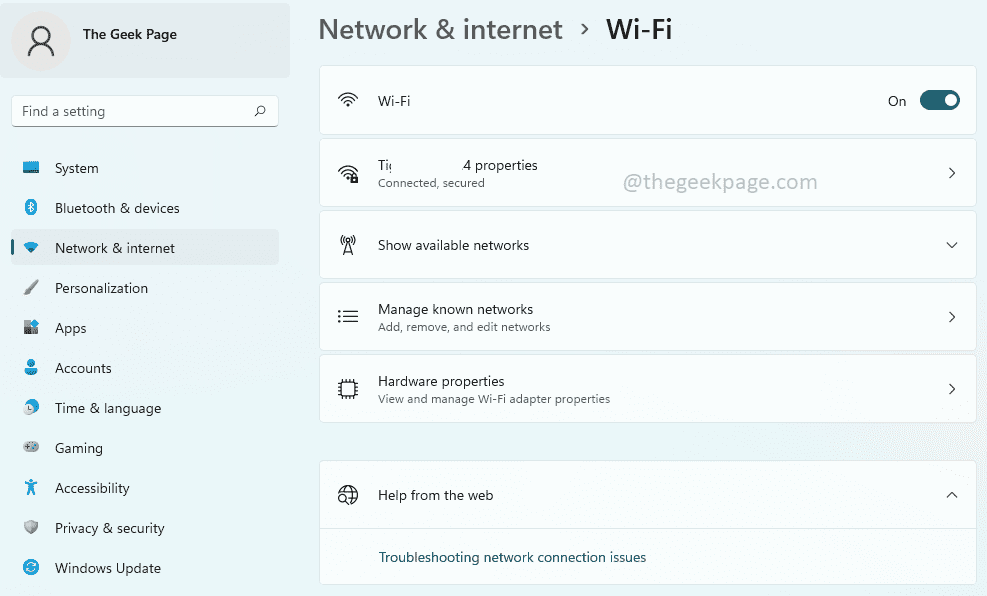Click the Accounts icon in the sidebar
987x596 pixels.
[x=31, y=368]
